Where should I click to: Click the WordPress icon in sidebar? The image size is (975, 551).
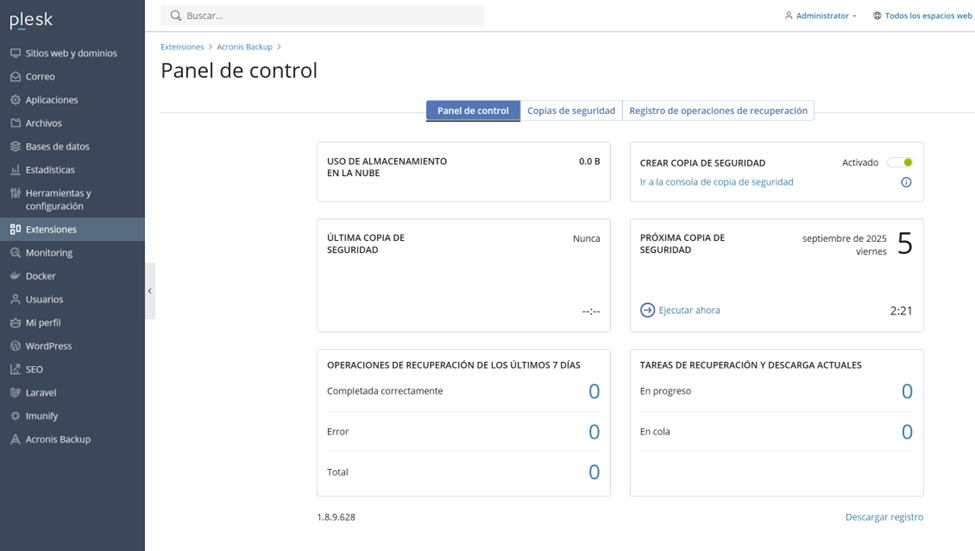pos(15,346)
